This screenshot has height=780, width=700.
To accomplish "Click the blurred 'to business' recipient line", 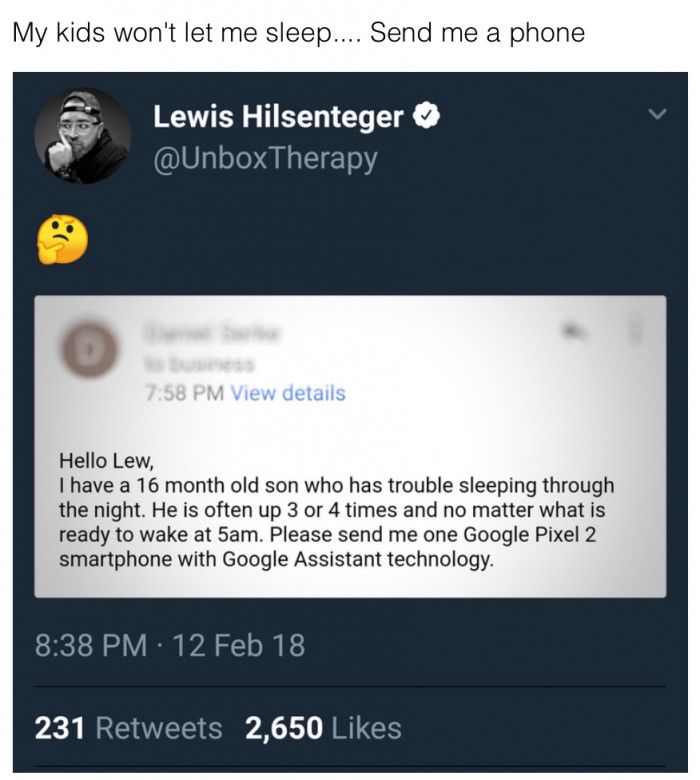I will pos(200,364).
